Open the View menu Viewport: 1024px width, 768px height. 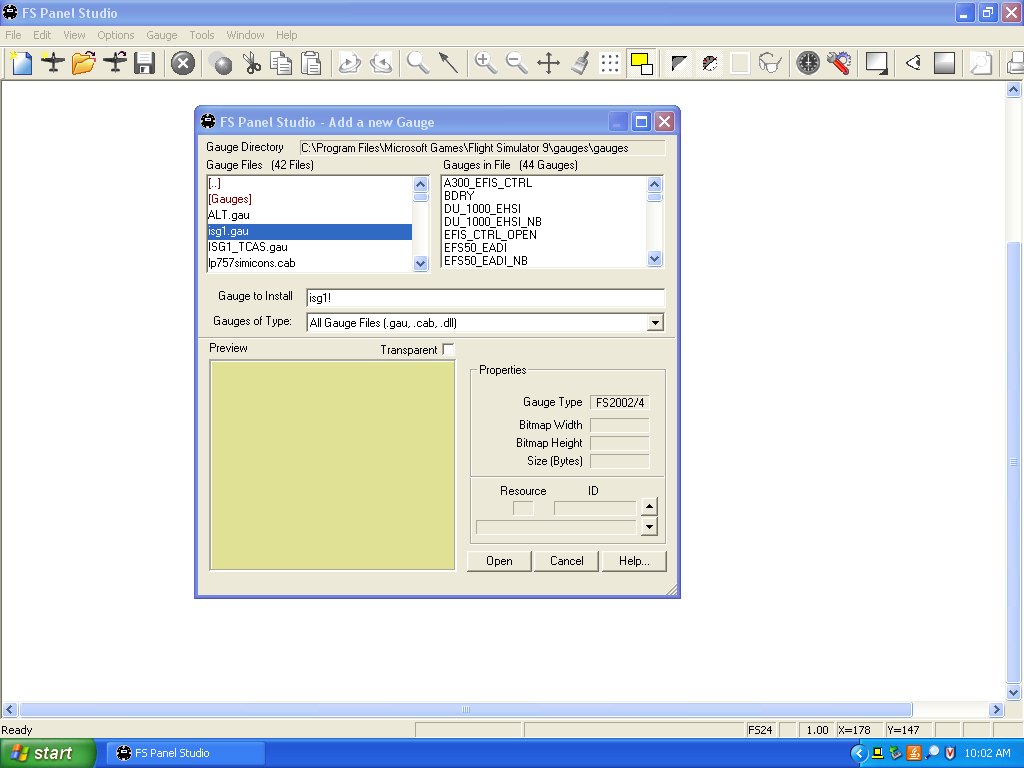click(74, 35)
